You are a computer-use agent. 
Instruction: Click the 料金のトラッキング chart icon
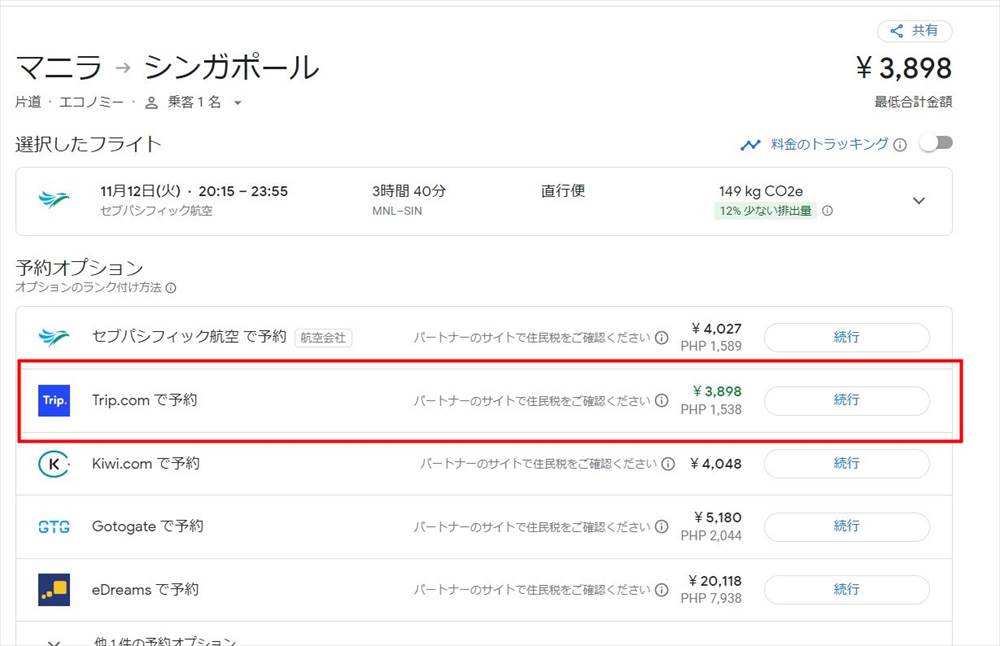pos(750,145)
